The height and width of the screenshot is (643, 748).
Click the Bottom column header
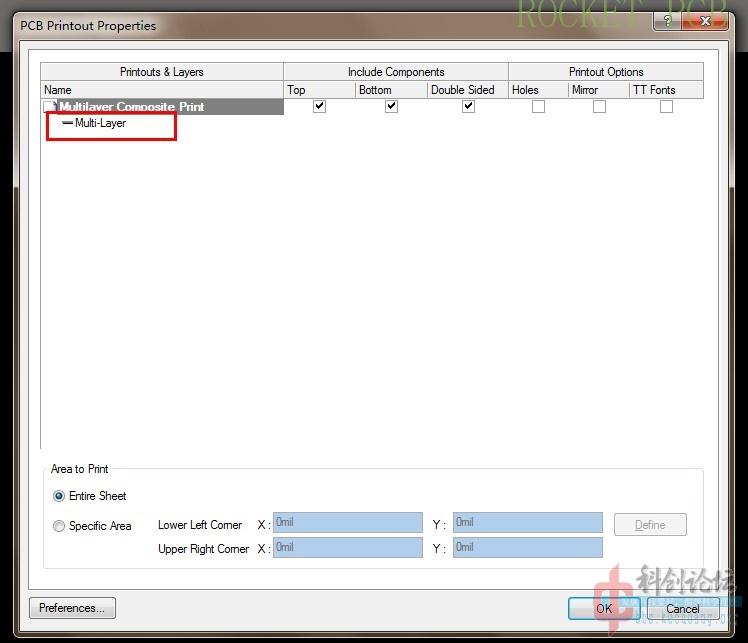click(x=391, y=90)
